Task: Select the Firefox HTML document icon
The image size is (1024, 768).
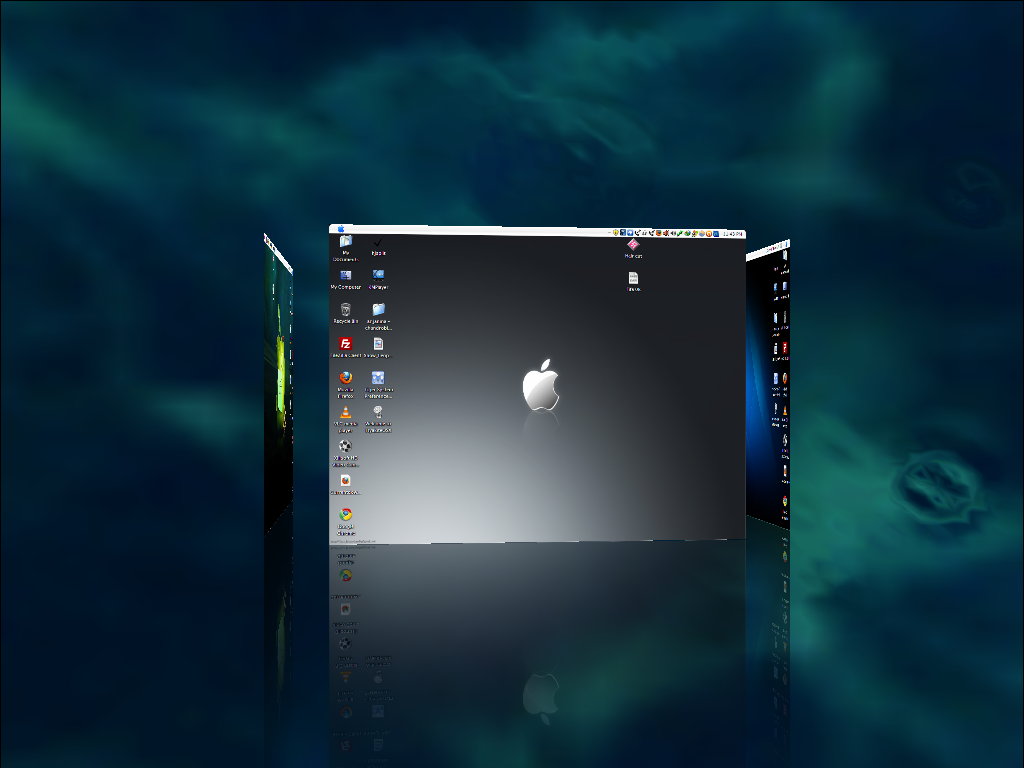Action: pyautogui.click(x=345, y=480)
